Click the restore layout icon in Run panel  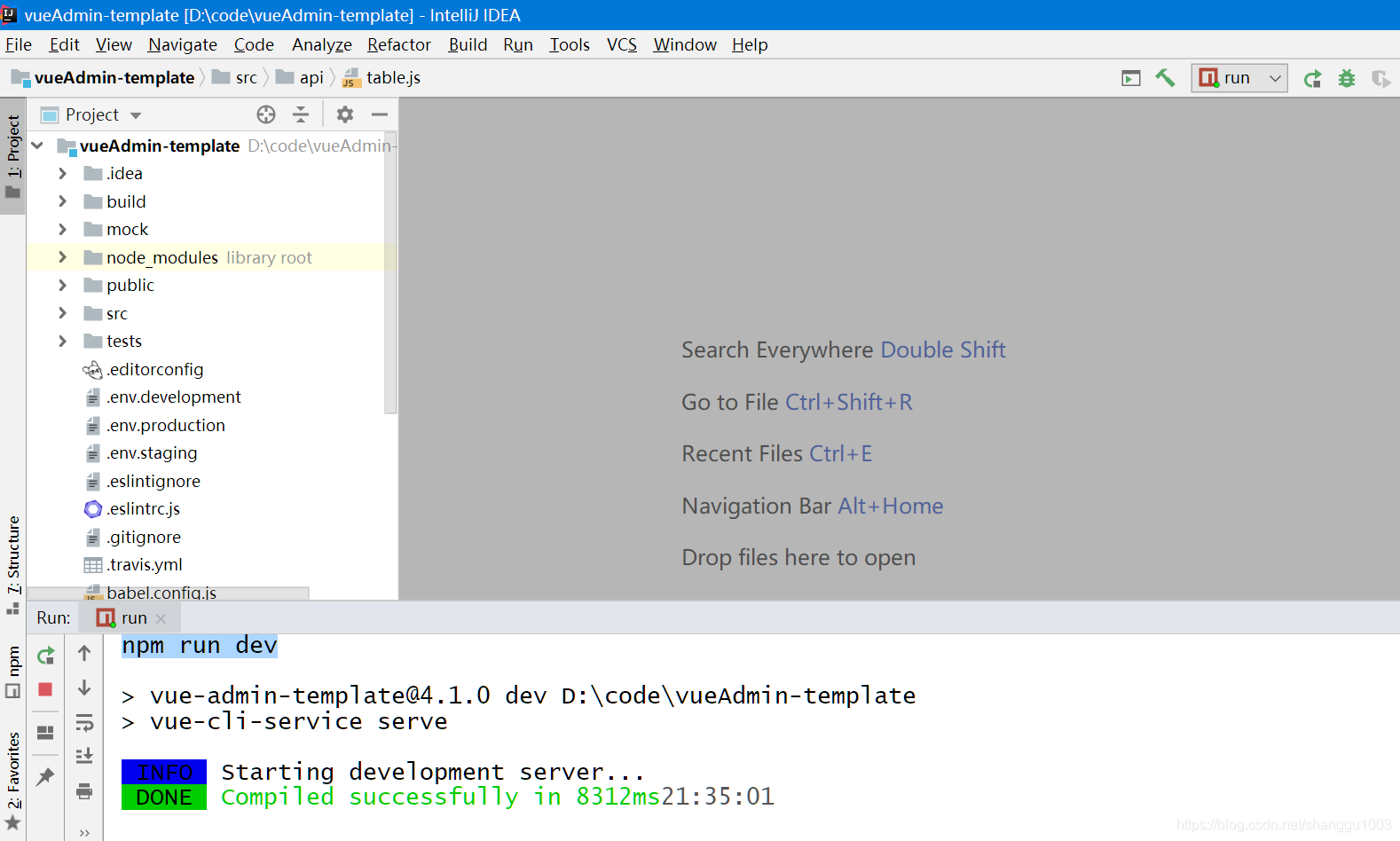click(x=46, y=733)
